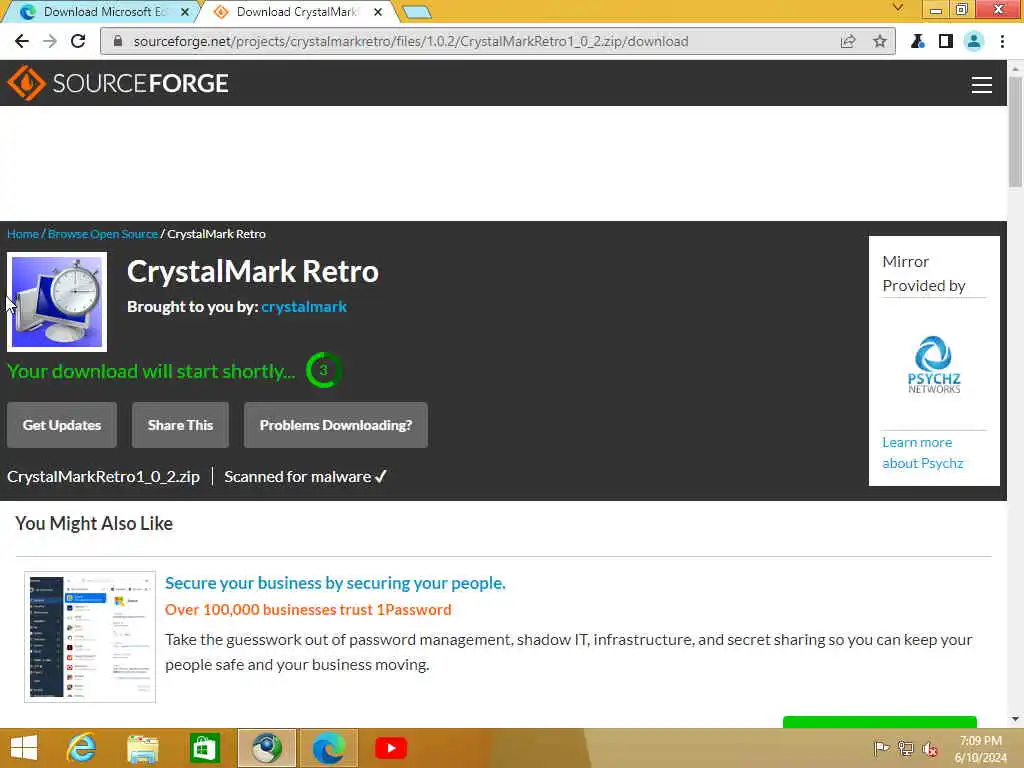Open 'Secure your business' ad link
Screen dimensions: 1024x768
(335, 583)
